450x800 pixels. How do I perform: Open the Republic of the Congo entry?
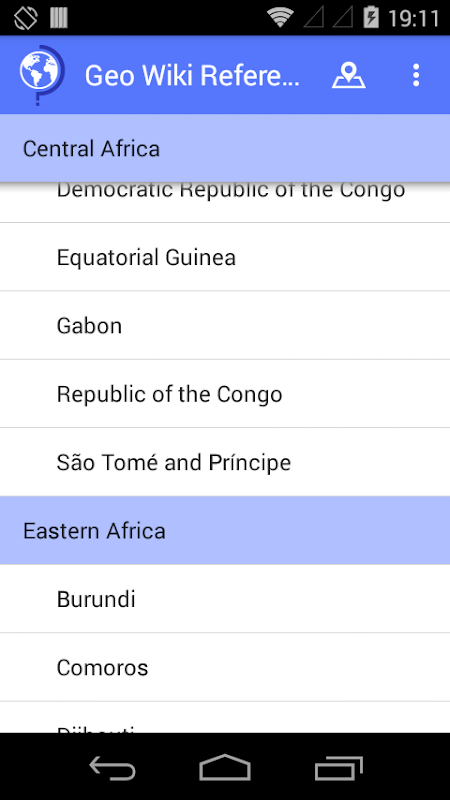pos(225,394)
